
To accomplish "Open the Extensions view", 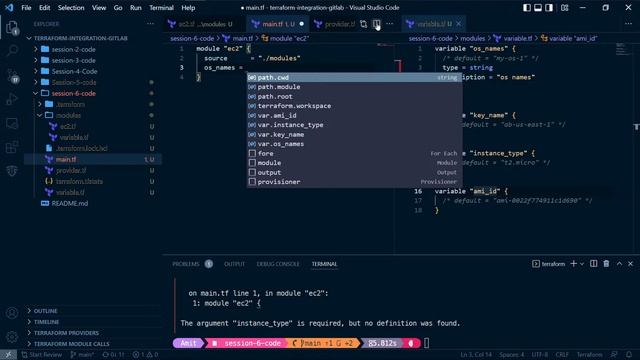I will 12,147.
